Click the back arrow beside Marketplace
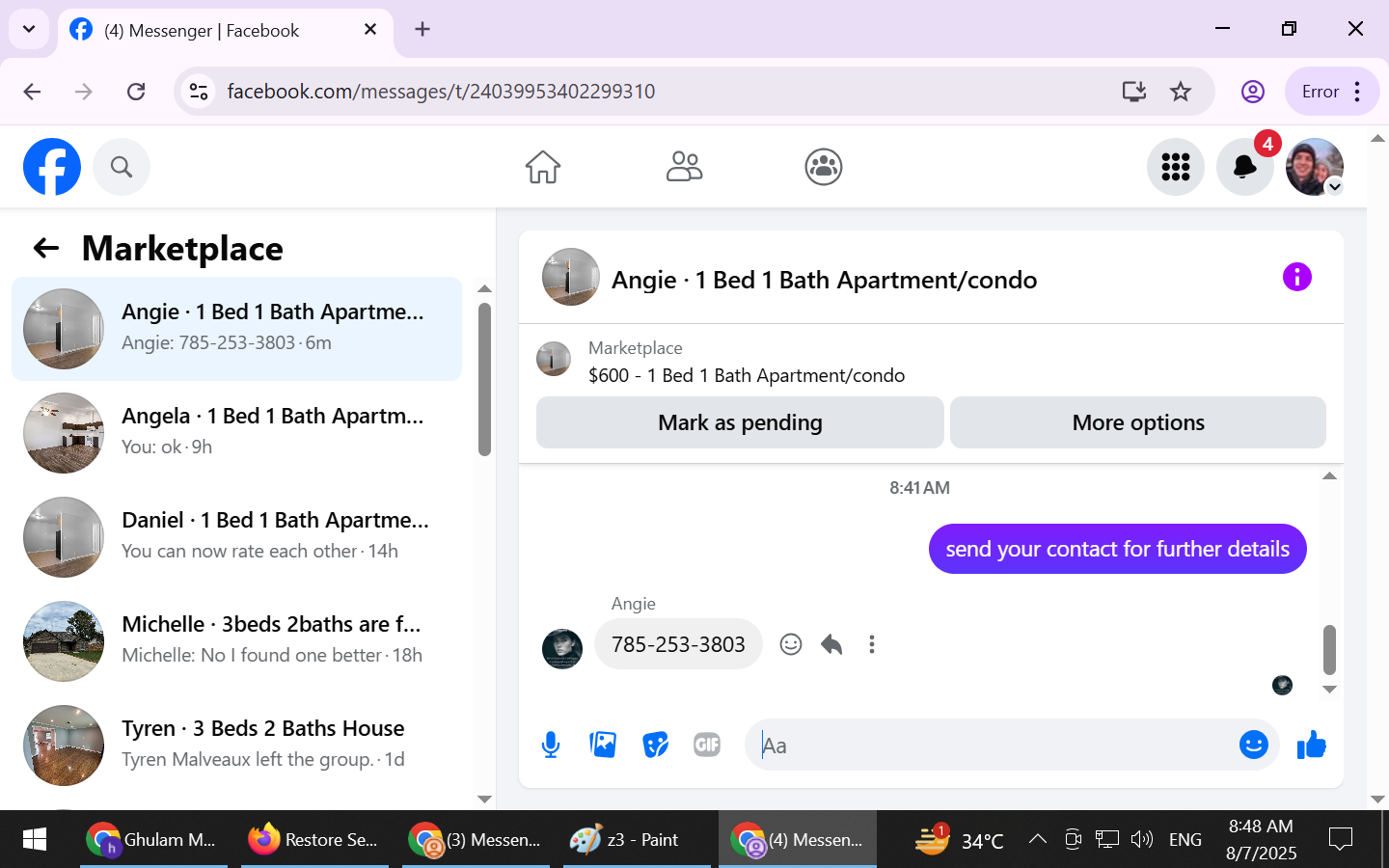This screenshot has height=868, width=1389. point(46,249)
